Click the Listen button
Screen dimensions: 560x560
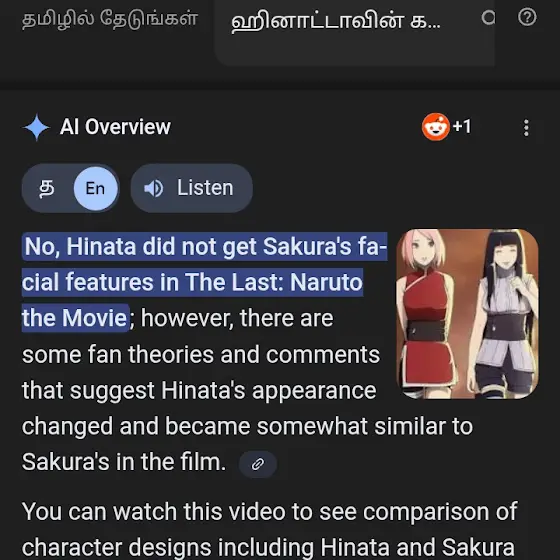pyautogui.click(x=191, y=188)
